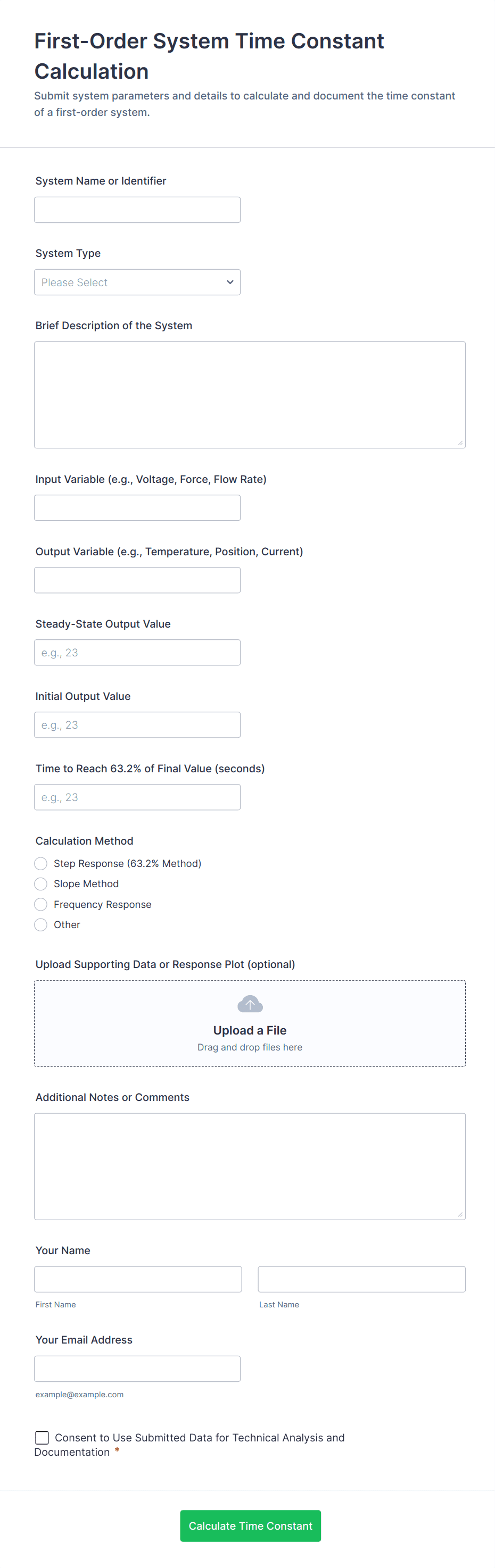Choose the Slope Method option
Screen dimensions: 495x1568
click(41, 884)
